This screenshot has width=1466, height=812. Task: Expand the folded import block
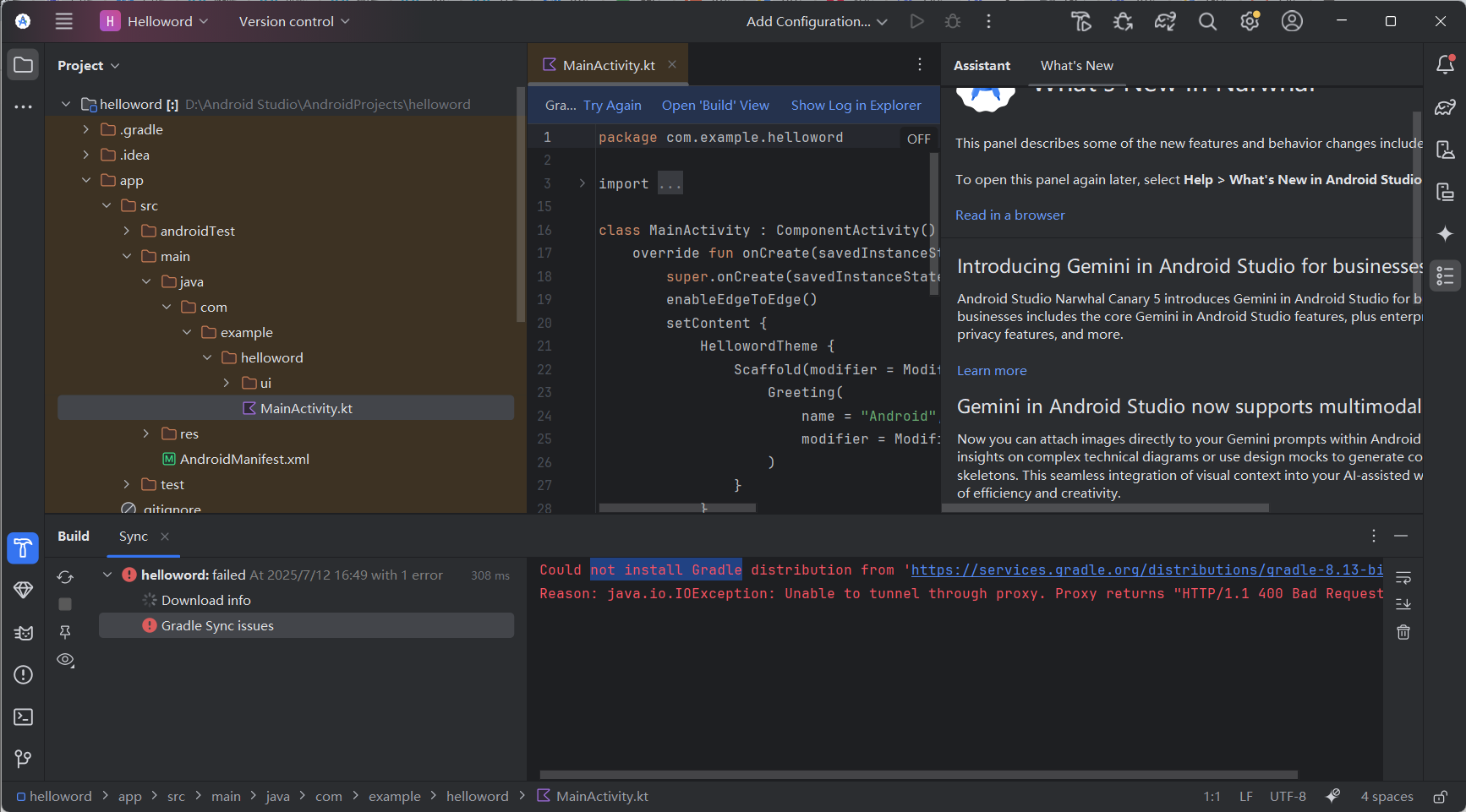click(x=583, y=183)
